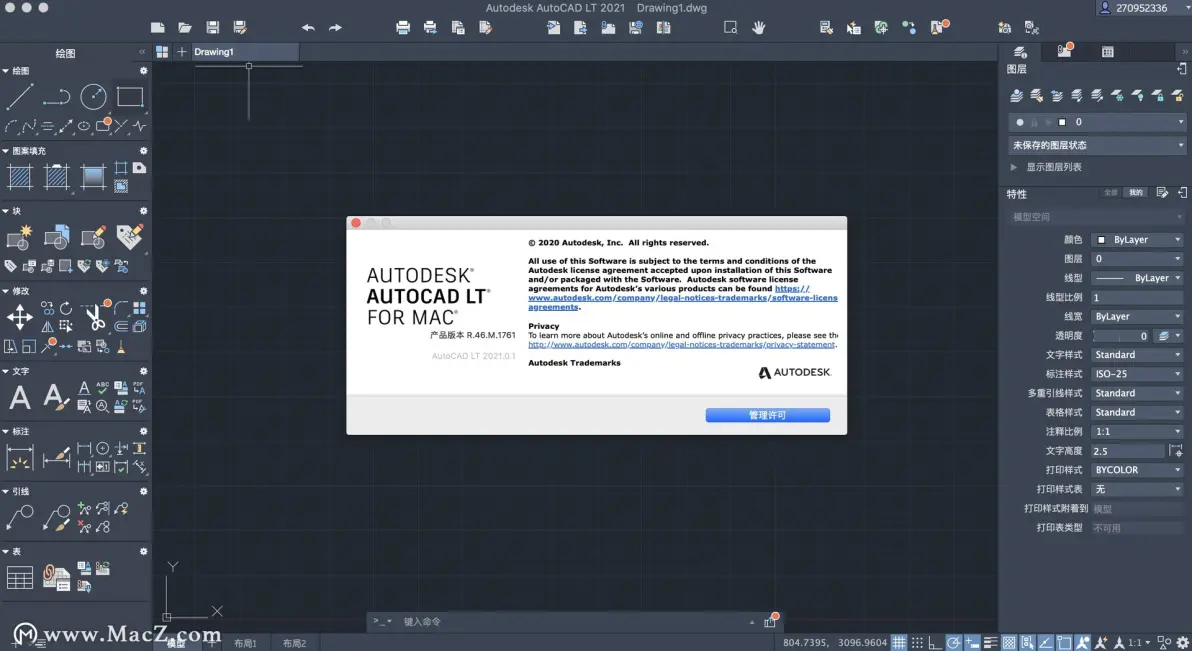Toggle lineweight display in status bar
Viewport: 1192px width, 651px height.
click(x=991, y=643)
